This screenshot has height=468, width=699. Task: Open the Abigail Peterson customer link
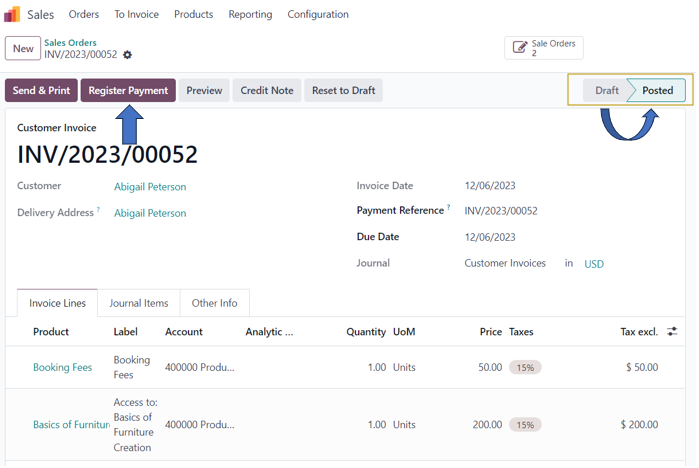coord(150,187)
